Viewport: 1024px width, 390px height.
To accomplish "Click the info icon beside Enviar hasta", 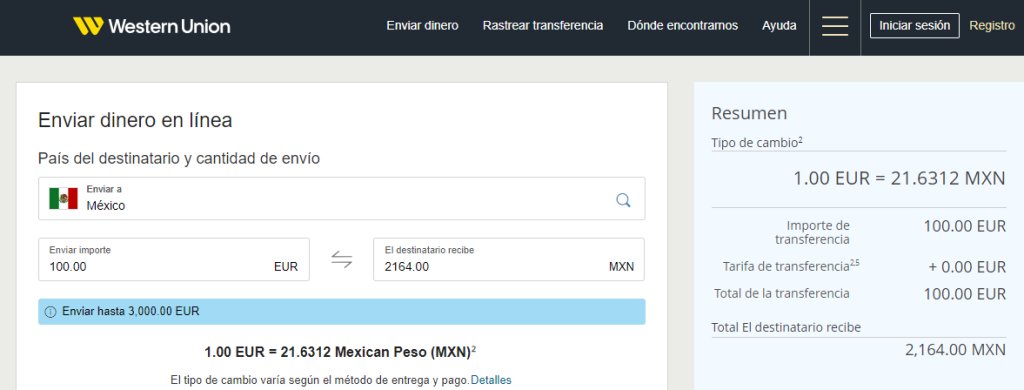I will 50,312.
